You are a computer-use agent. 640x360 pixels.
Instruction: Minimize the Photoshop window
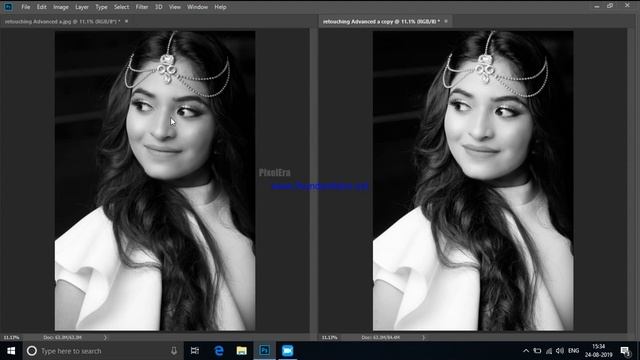tap(597, 6)
